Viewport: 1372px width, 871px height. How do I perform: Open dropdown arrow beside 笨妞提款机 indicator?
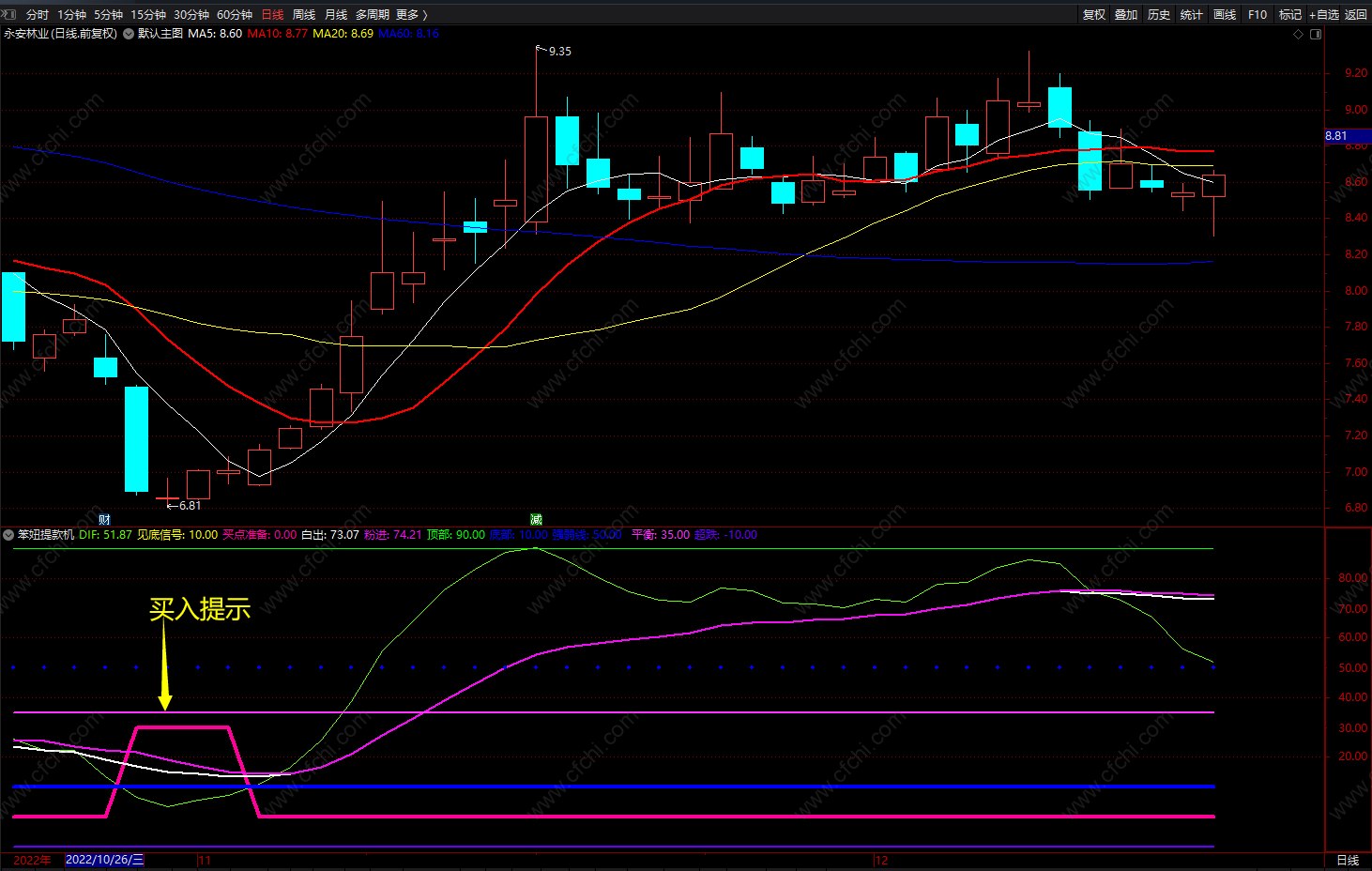[x=8, y=535]
